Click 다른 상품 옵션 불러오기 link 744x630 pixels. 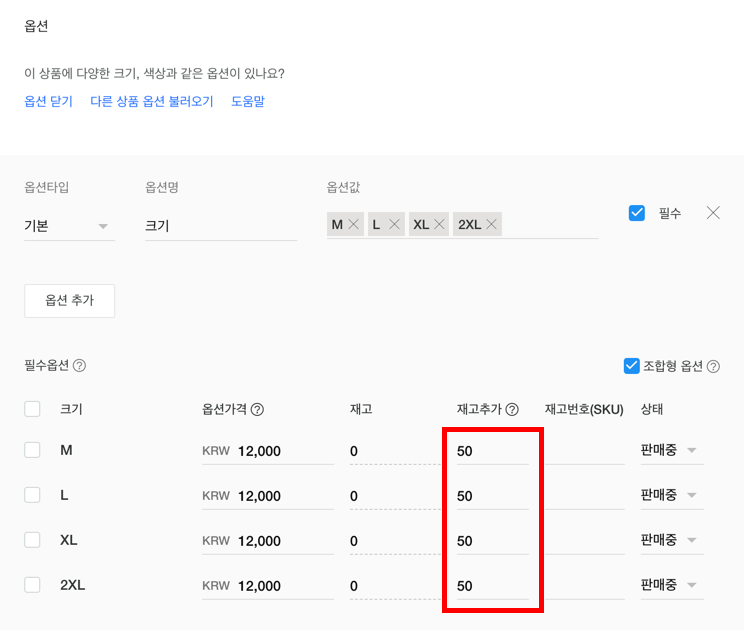click(x=152, y=101)
